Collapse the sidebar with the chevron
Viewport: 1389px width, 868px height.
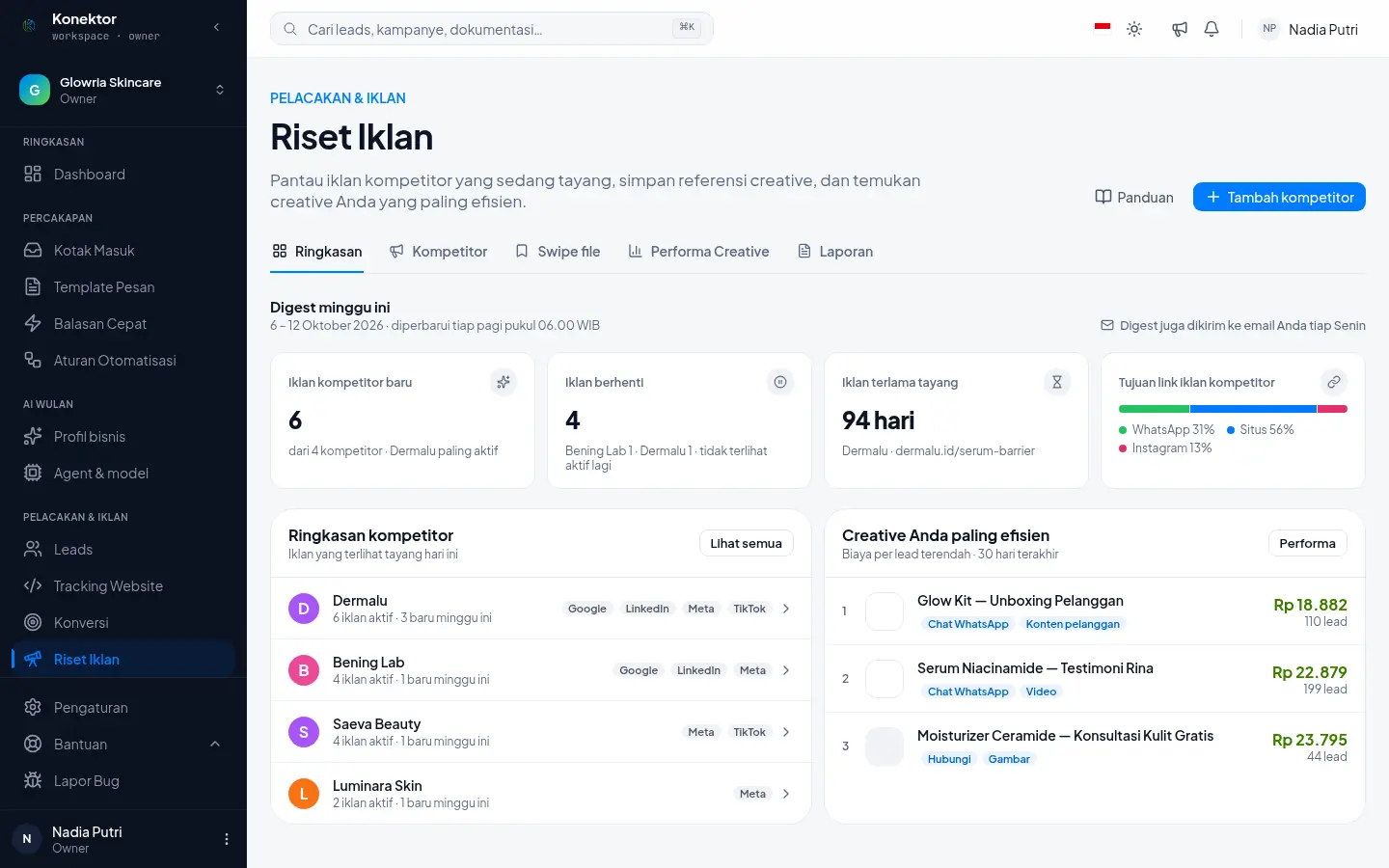[x=216, y=27]
